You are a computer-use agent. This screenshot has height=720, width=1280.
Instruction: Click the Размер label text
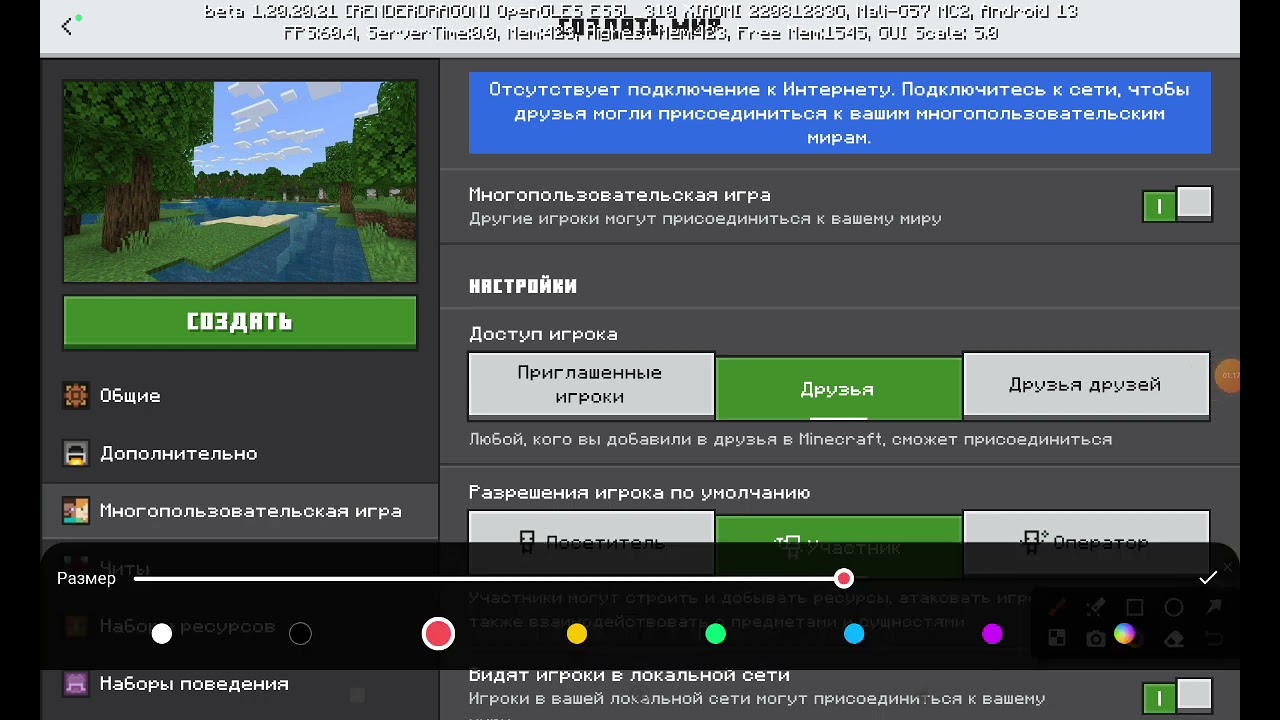click(x=86, y=579)
